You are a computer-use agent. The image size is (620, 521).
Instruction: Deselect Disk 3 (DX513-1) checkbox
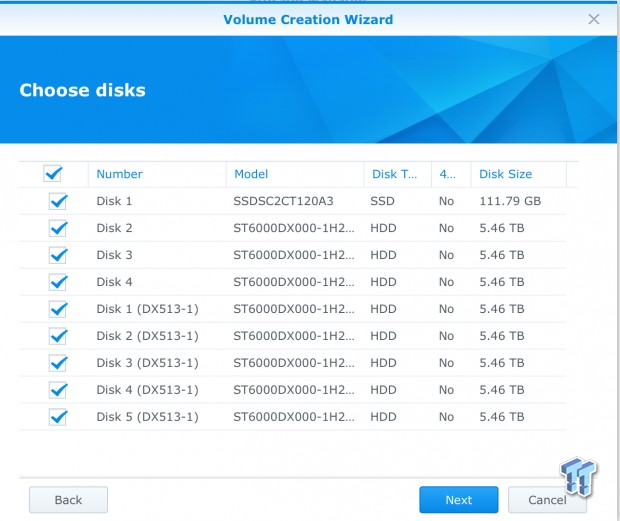[x=58, y=363]
